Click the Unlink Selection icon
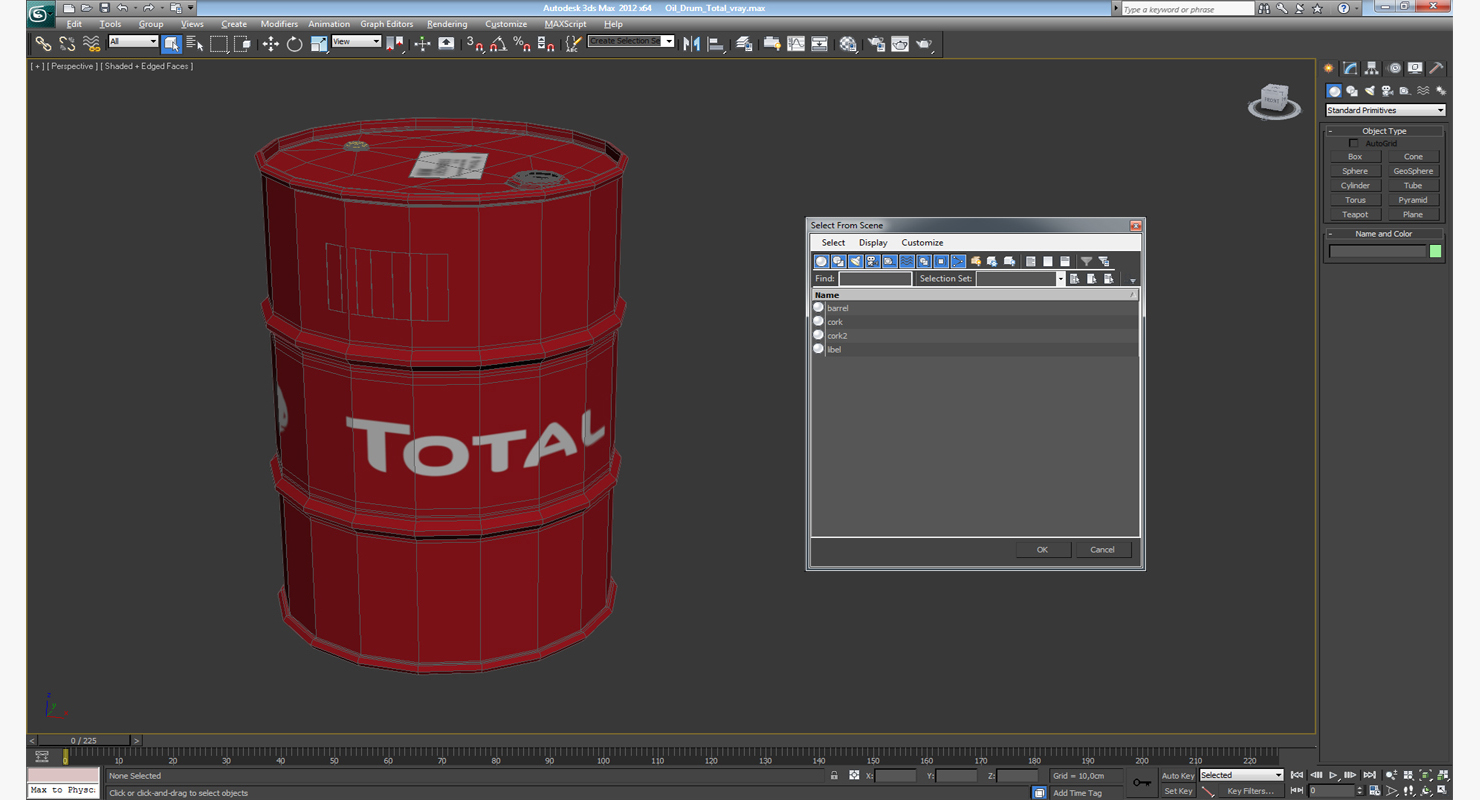 [x=67, y=44]
